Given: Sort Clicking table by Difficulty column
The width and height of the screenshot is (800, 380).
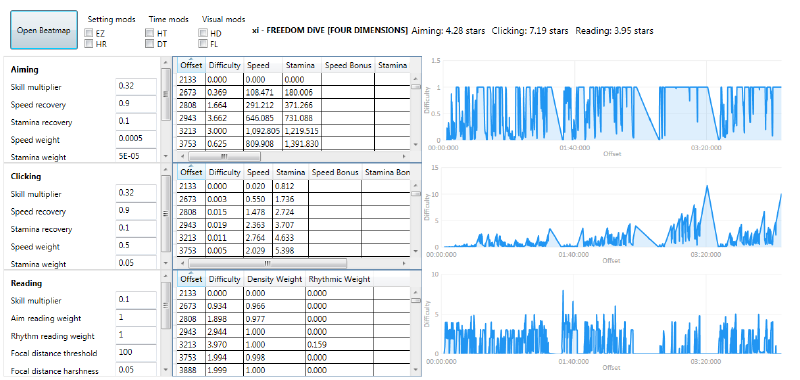Looking at the screenshot, I should (225, 172).
